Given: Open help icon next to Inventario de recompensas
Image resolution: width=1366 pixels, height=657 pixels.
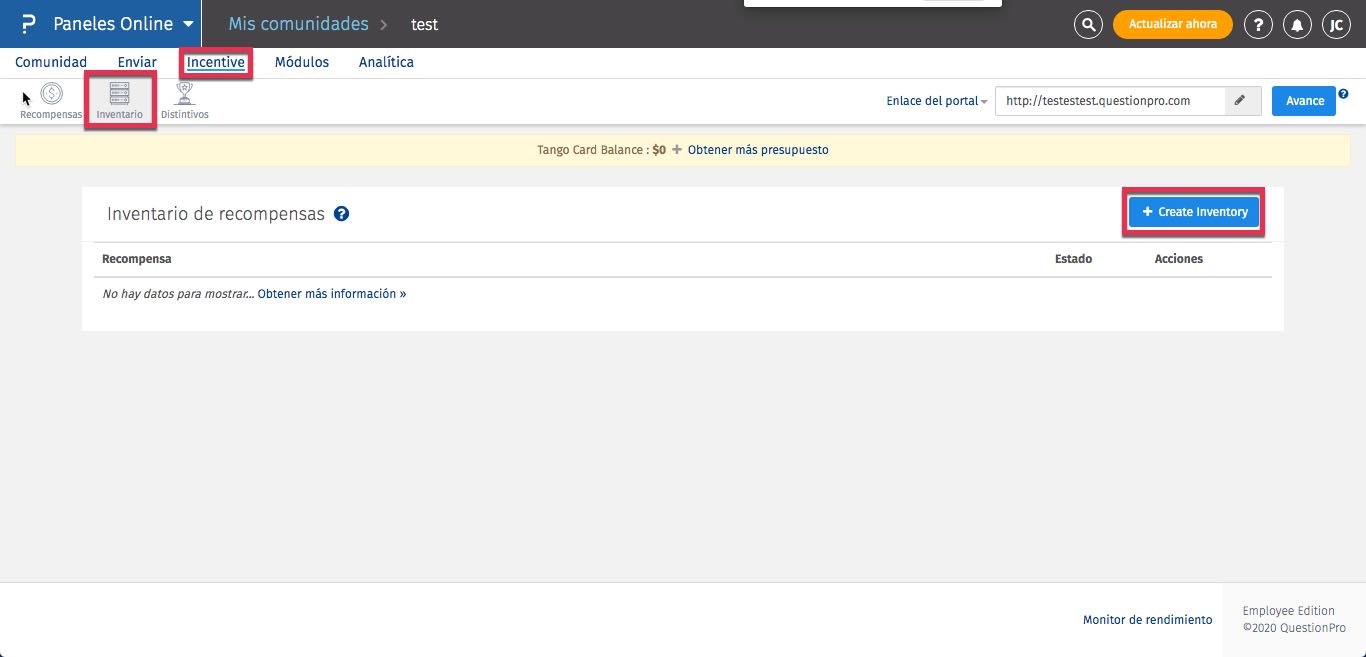Looking at the screenshot, I should click(341, 214).
